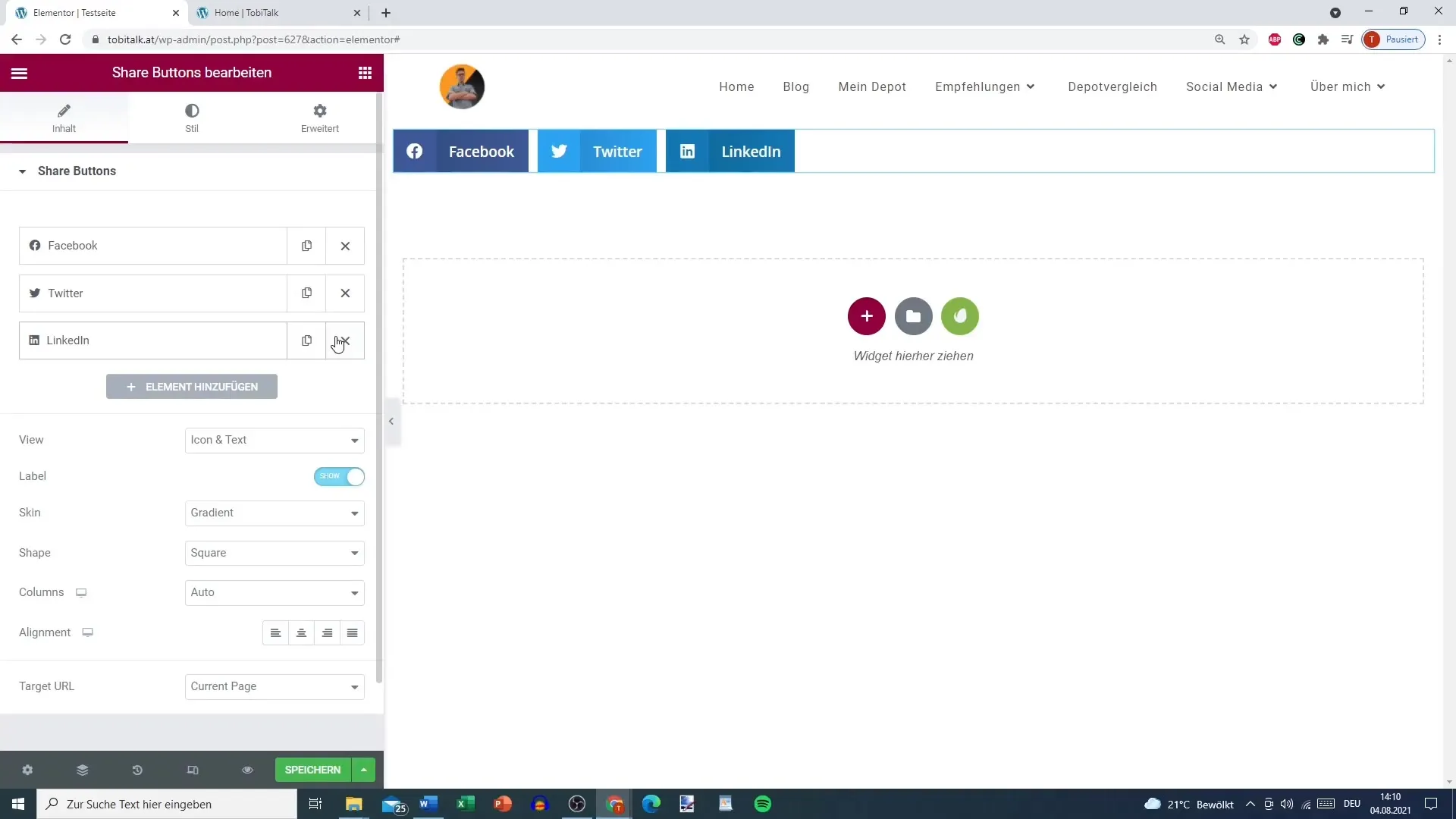This screenshot has height=819, width=1456.
Task: Open the Twitter item in repeater list
Action: pyautogui.click(x=153, y=293)
